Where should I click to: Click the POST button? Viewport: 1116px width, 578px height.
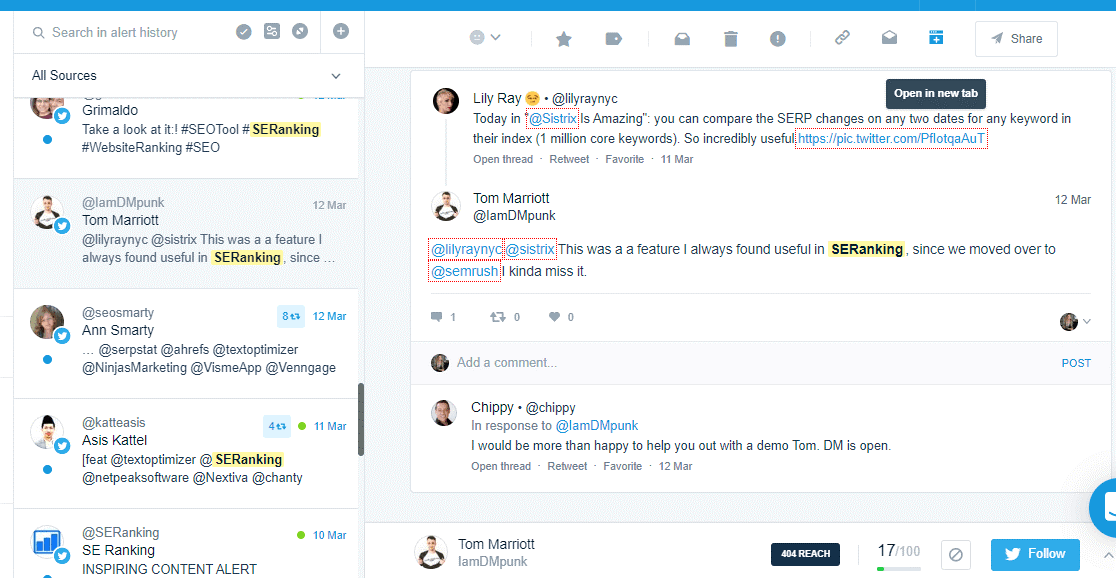pos(1076,363)
